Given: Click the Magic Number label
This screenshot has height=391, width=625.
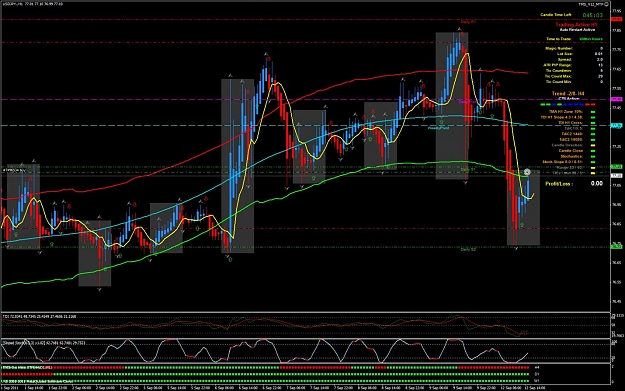Looking at the screenshot, I should click(559, 48).
